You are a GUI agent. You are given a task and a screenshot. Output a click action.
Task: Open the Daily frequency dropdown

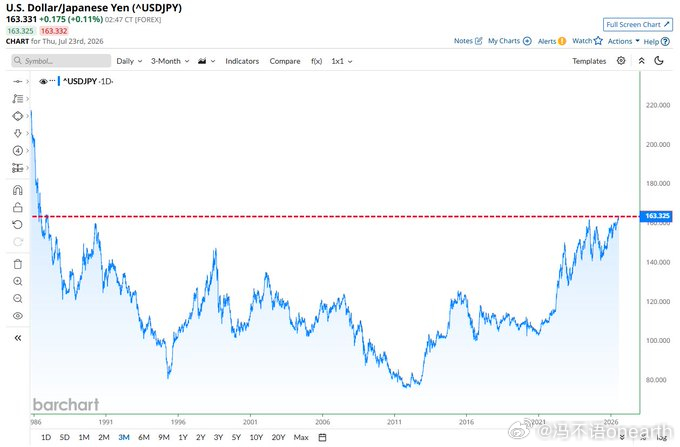[x=129, y=61]
